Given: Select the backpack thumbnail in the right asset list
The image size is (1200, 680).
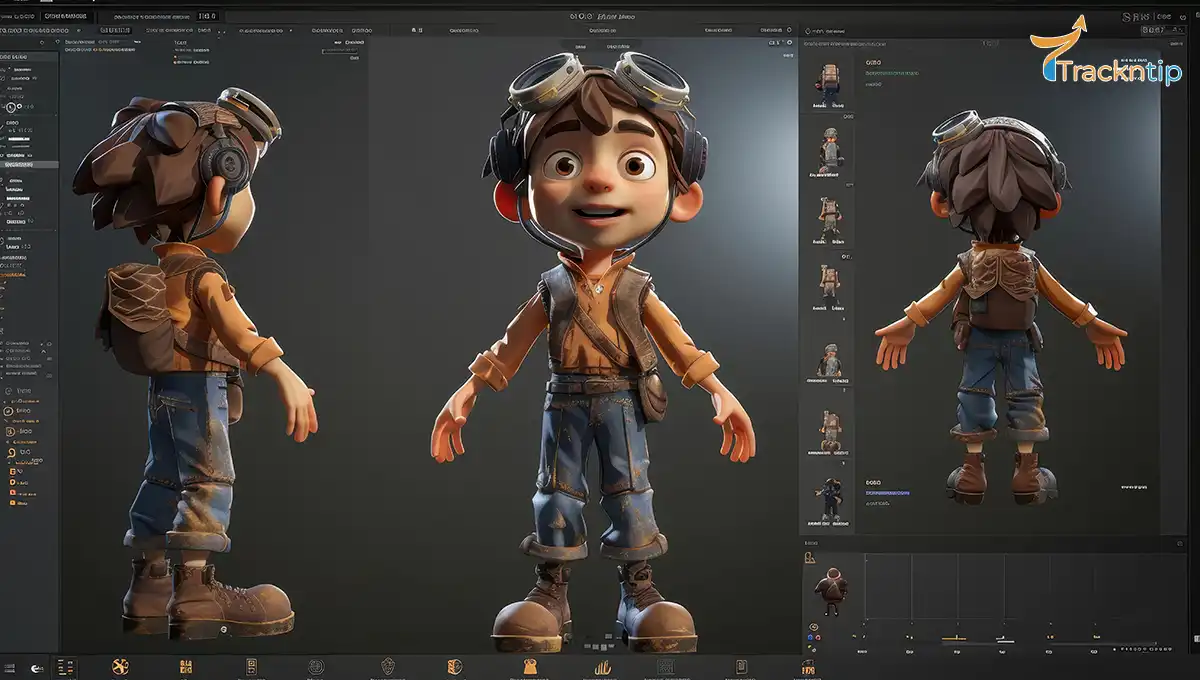Looking at the screenshot, I should [x=828, y=80].
